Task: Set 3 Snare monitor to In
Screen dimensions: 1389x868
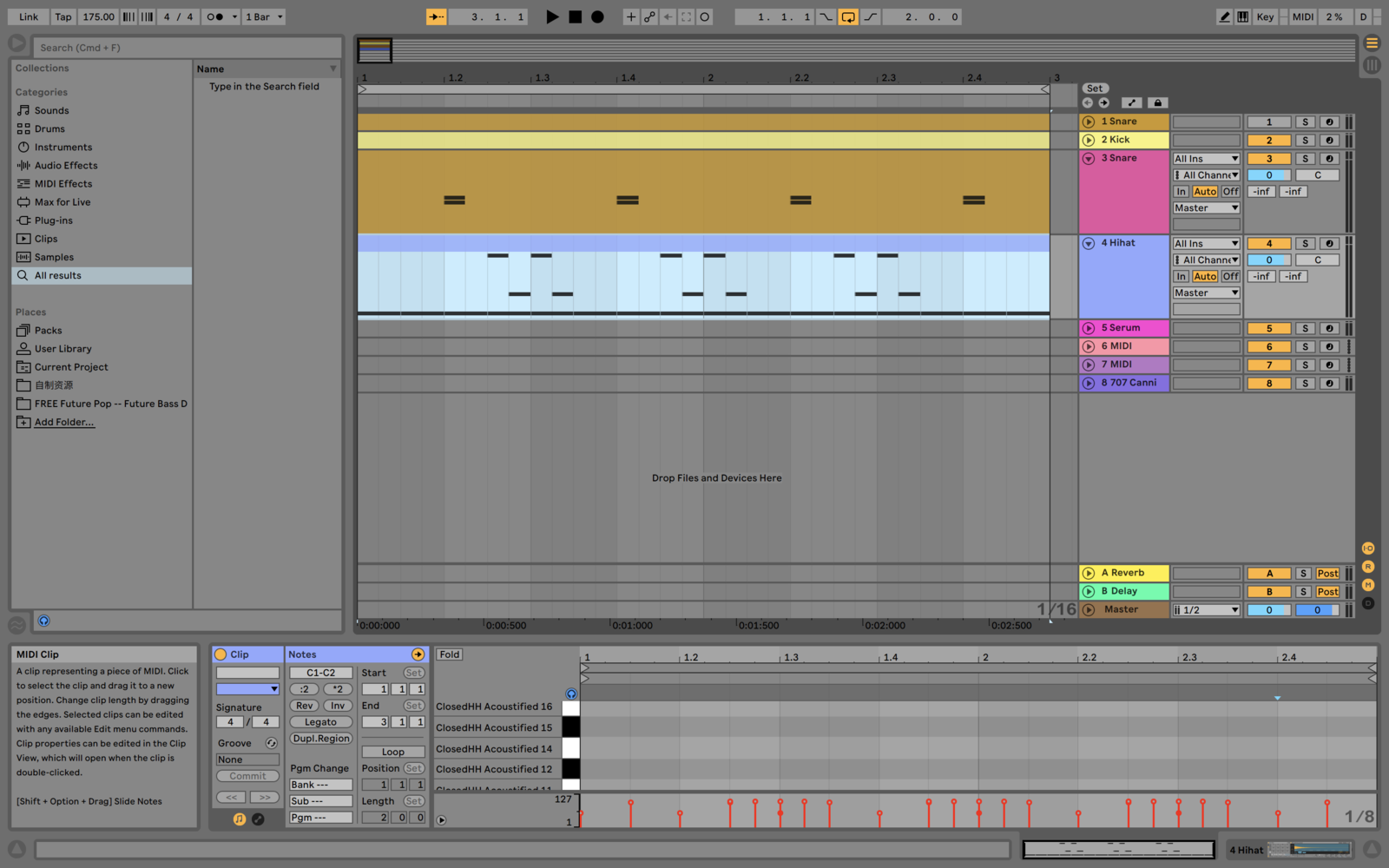Action: (x=1181, y=192)
